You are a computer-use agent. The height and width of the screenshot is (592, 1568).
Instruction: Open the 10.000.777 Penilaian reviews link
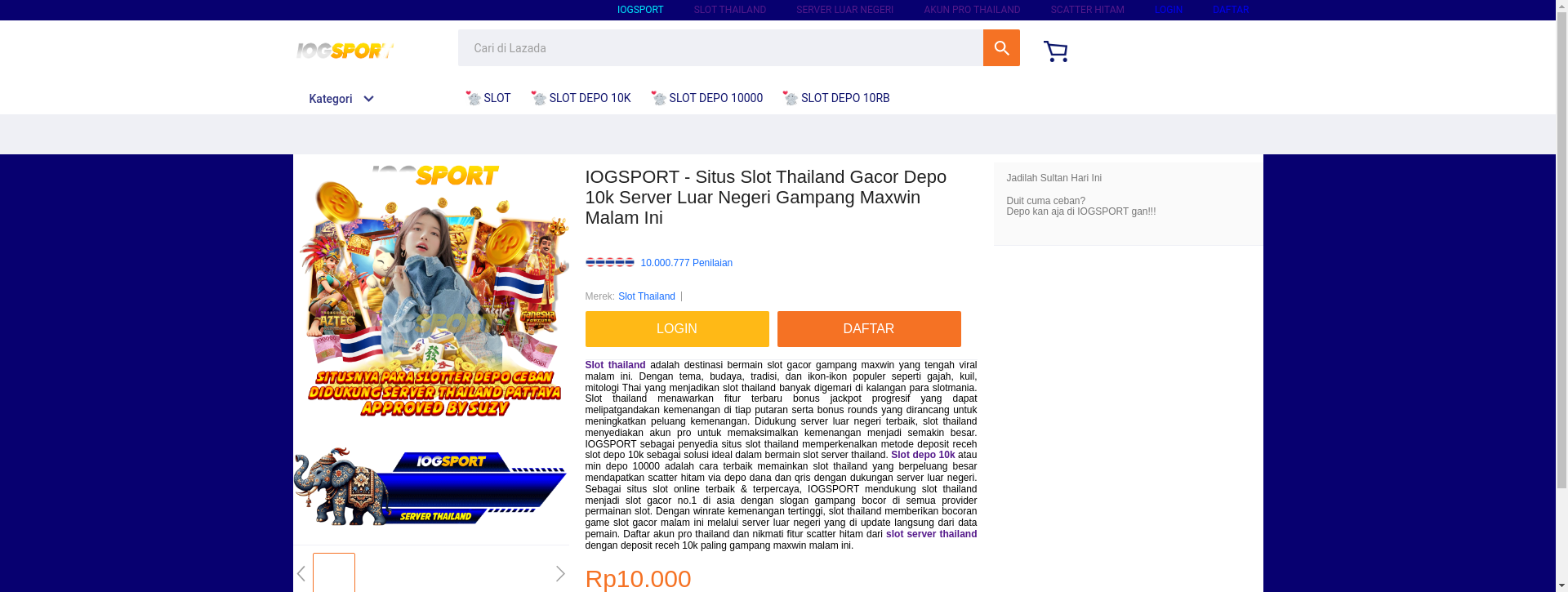click(687, 263)
